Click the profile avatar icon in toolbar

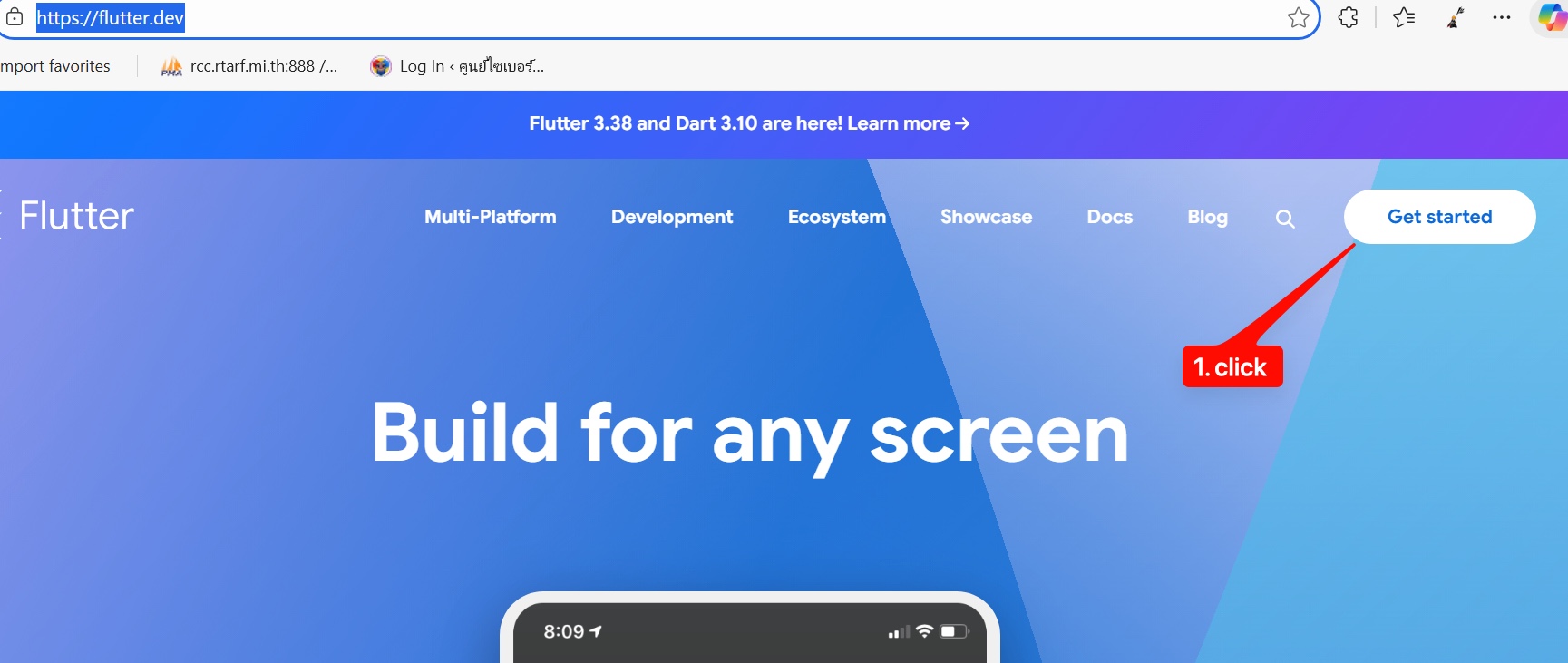coord(1456,18)
